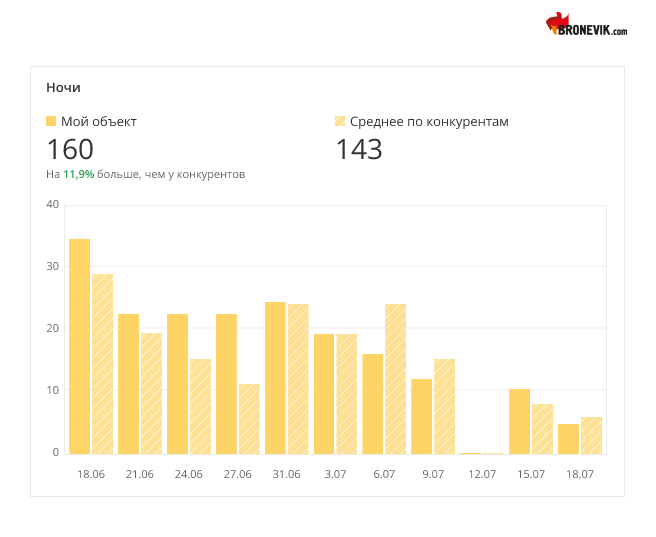The width and height of the screenshot is (656, 537).
Task: Click the hatched competitor bar for 18.06
Action: tap(102, 364)
